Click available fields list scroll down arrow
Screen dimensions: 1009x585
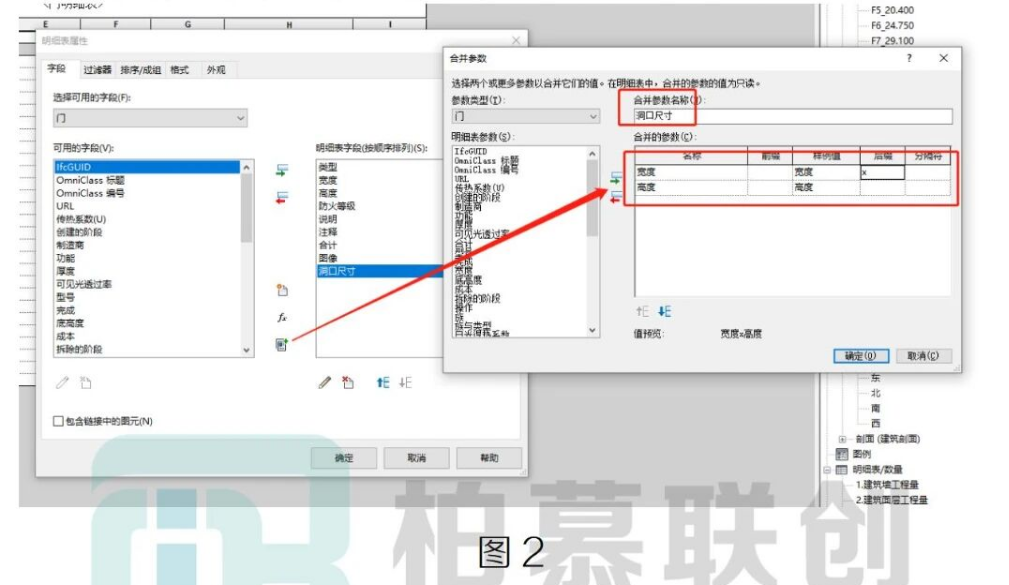(246, 350)
